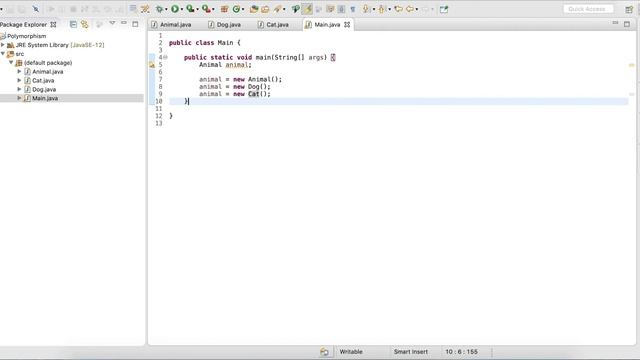Toggle Mark Occurrences highlighter
640x360 pixels.
(x=307, y=9)
